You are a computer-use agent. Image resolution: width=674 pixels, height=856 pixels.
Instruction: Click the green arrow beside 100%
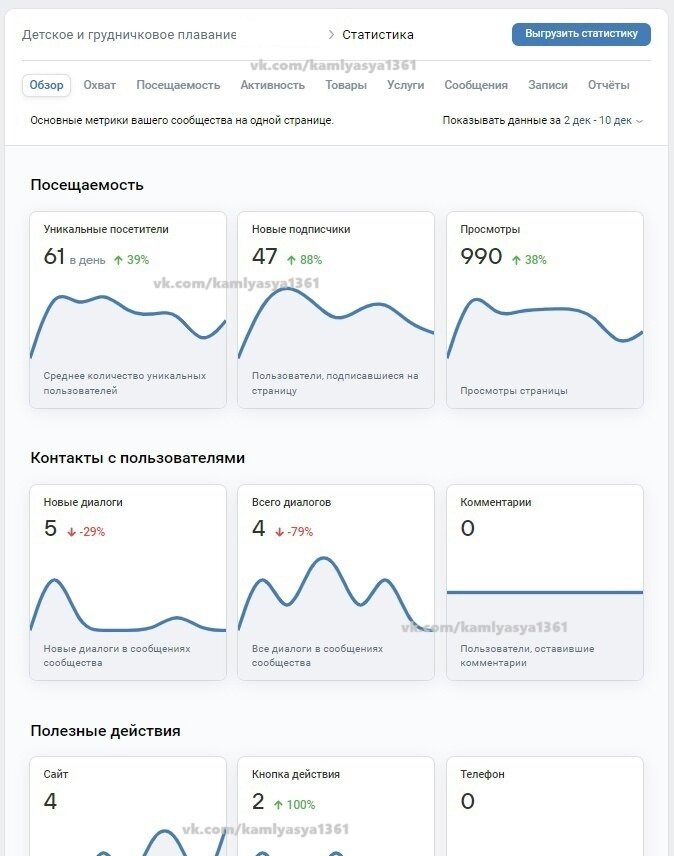point(279,805)
